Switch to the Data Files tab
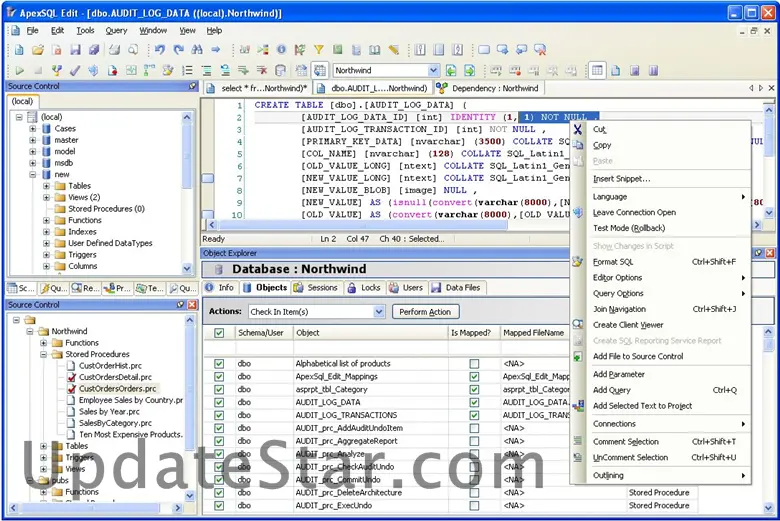 pyautogui.click(x=457, y=288)
